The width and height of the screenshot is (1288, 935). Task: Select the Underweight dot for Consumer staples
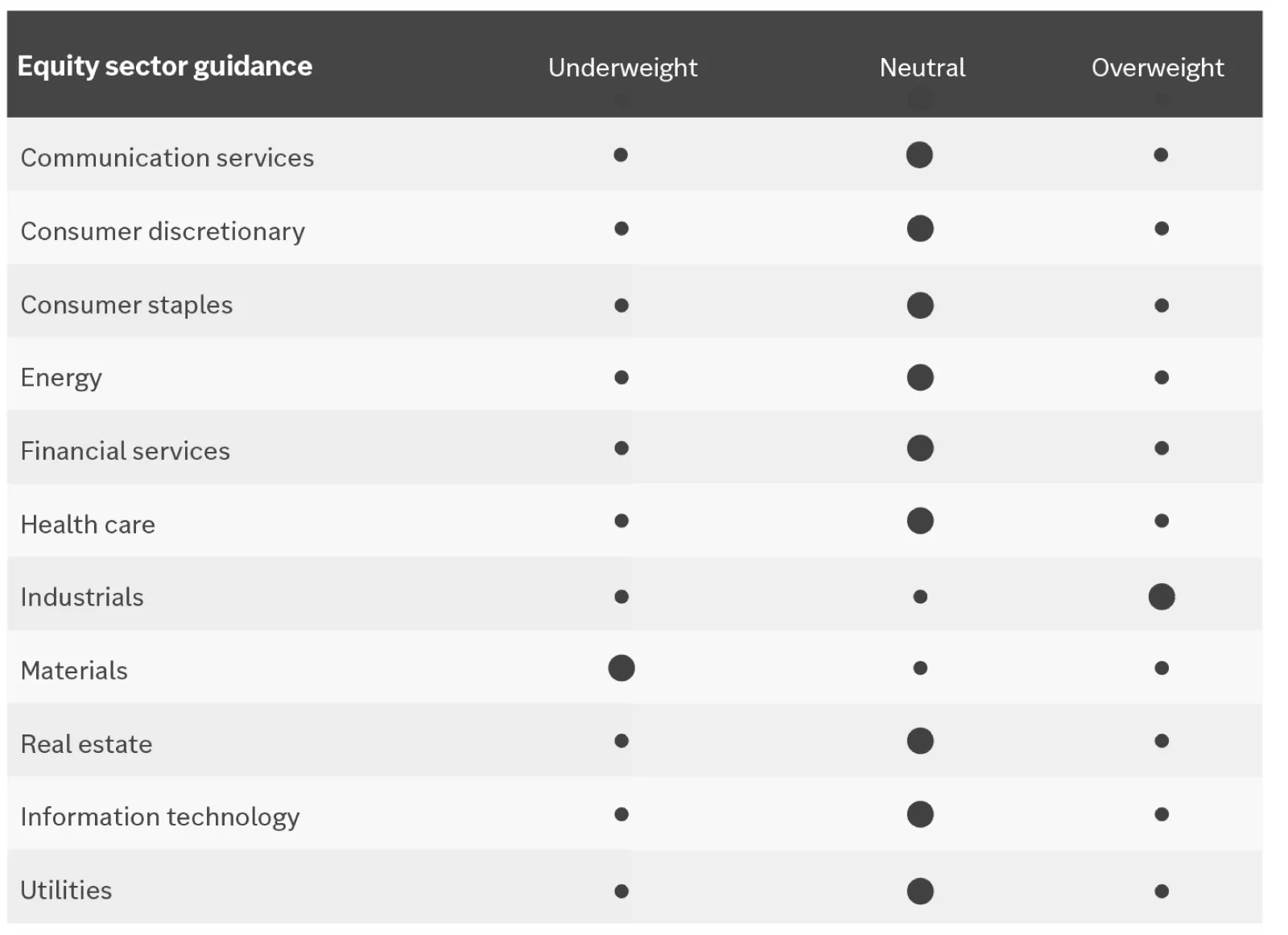point(621,305)
